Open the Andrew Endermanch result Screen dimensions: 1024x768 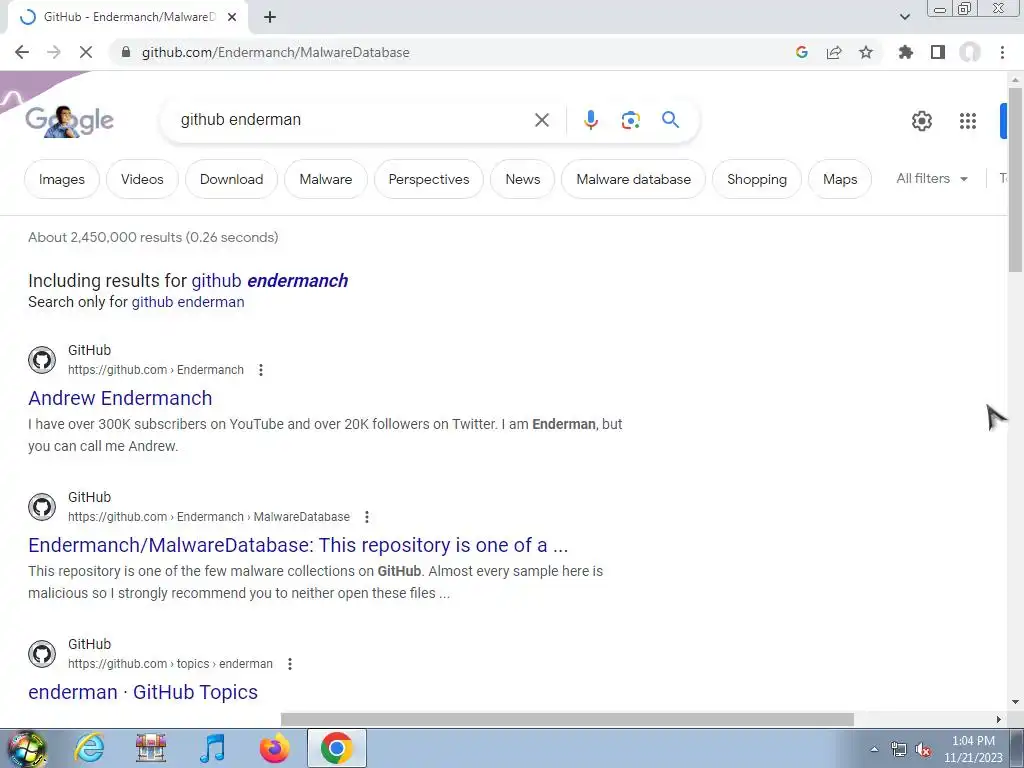[120, 398]
